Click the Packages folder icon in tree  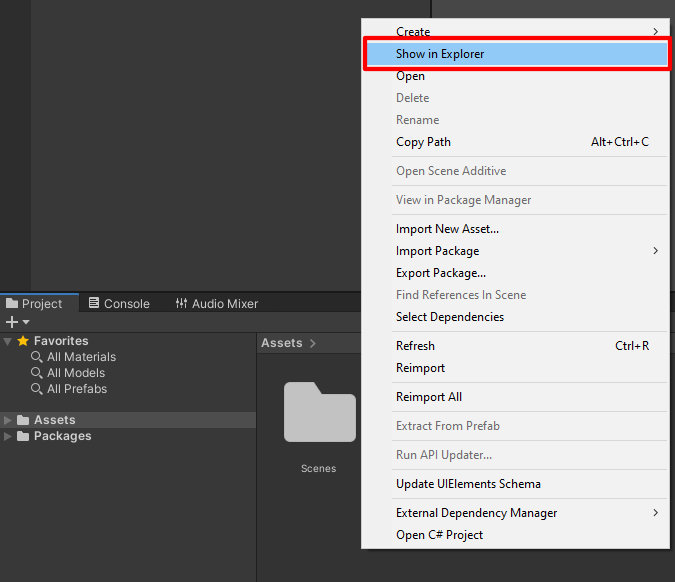coord(24,436)
